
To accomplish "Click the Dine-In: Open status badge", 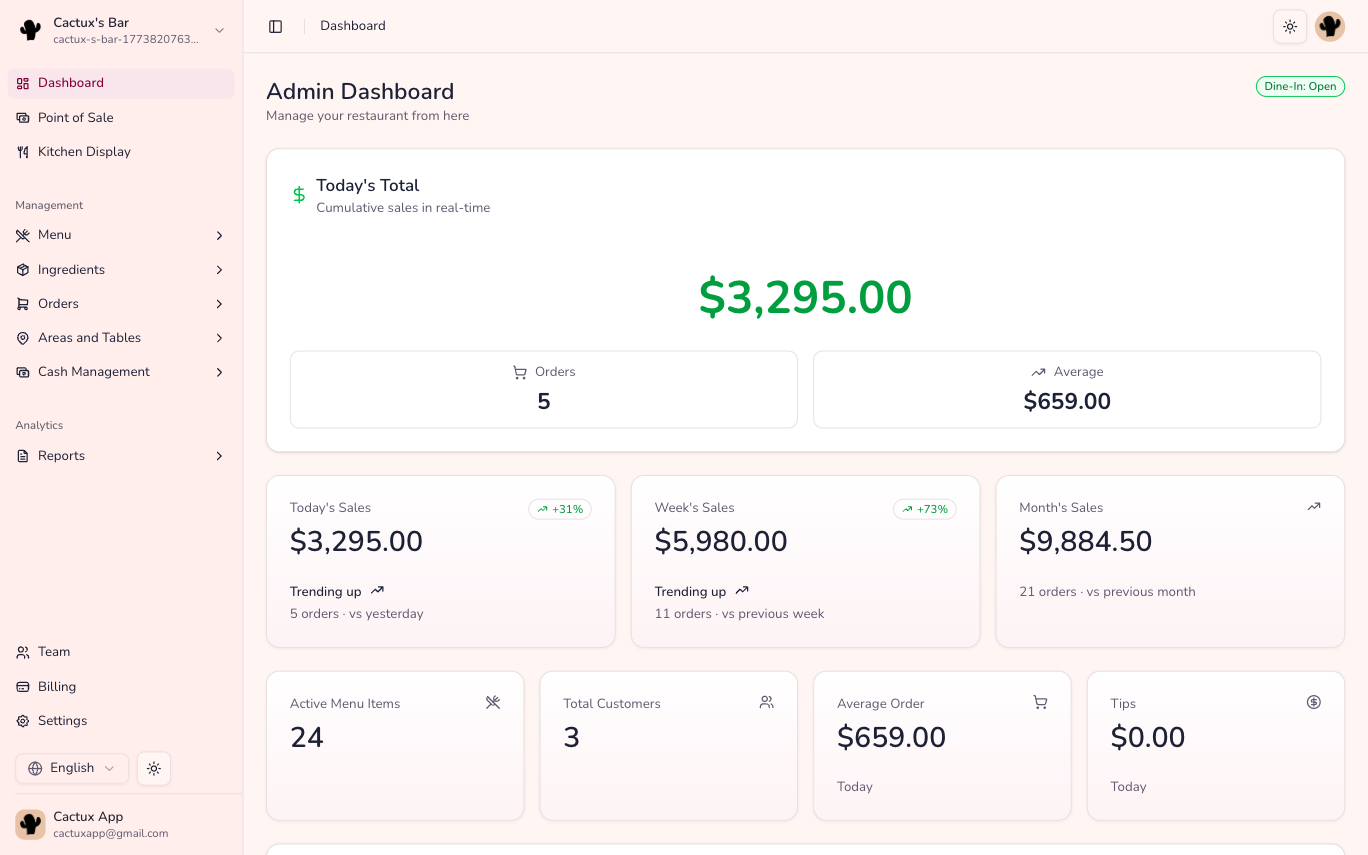I will (x=1300, y=87).
